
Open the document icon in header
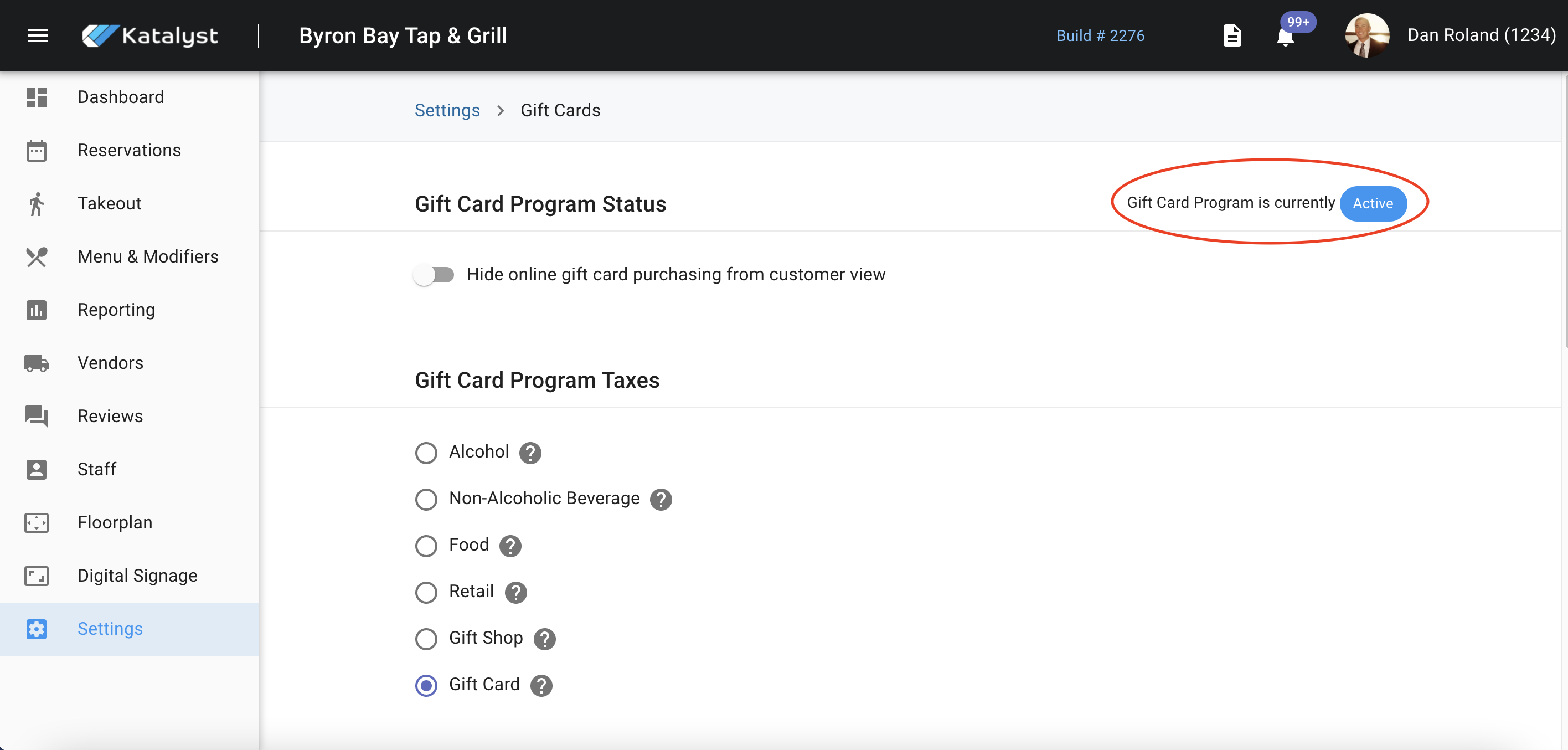(x=1231, y=35)
